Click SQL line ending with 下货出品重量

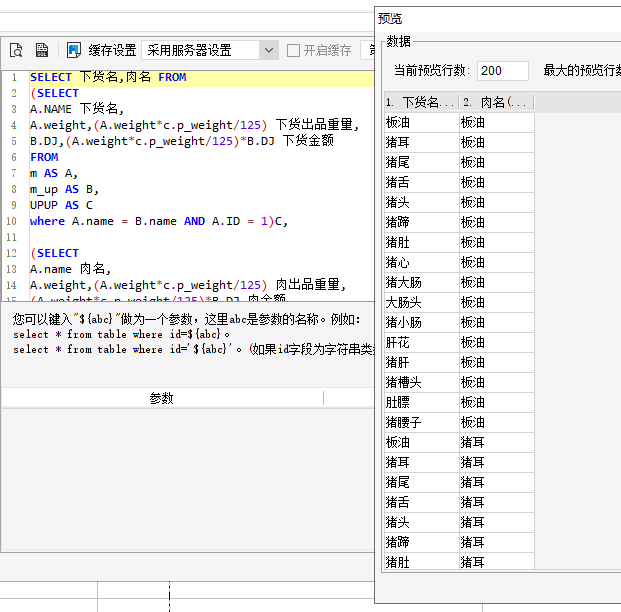pos(194,125)
